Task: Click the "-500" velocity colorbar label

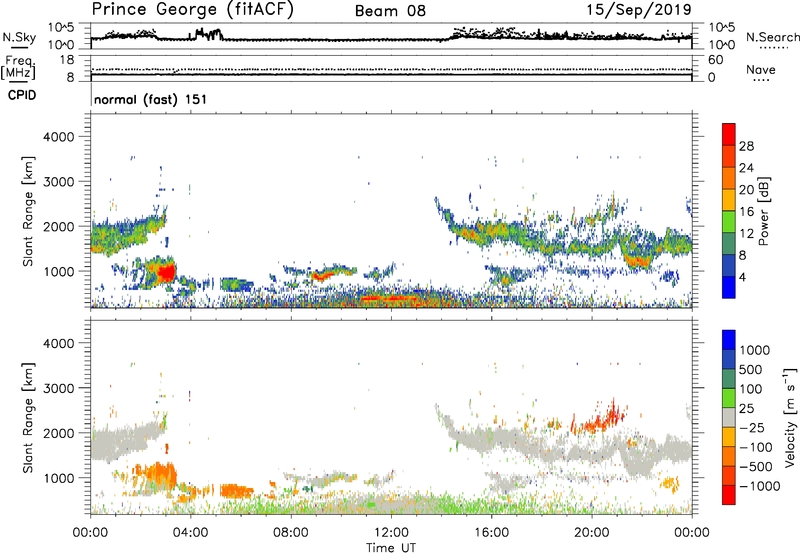Action: [756, 467]
